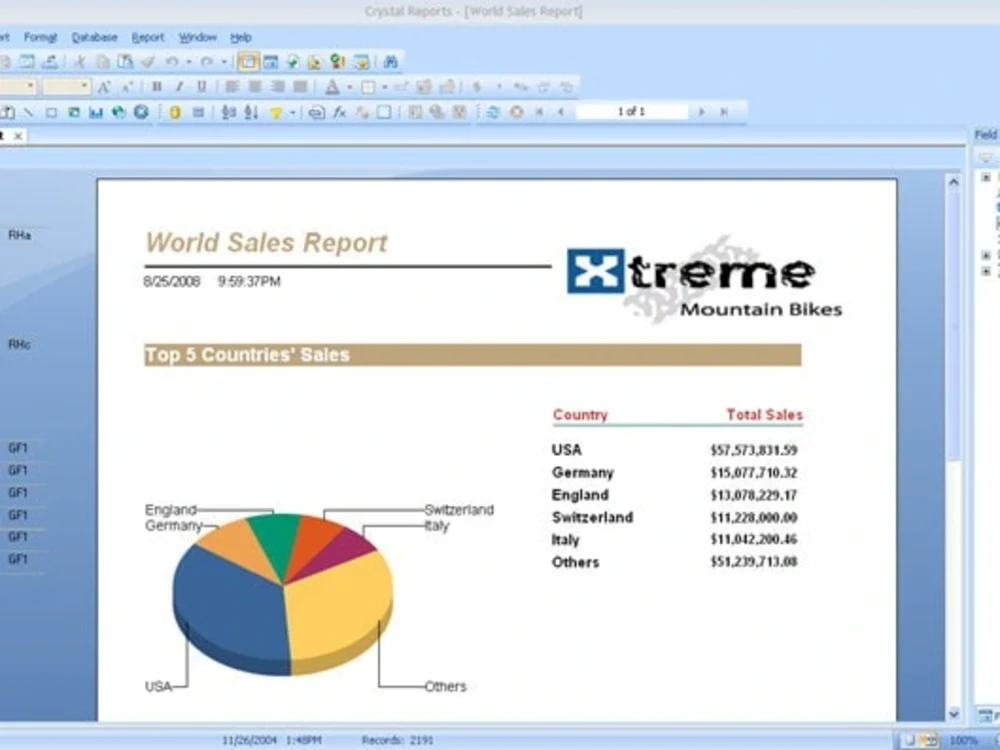Click the Copy icon
Viewport: 1000px width, 750px height.
pos(103,61)
